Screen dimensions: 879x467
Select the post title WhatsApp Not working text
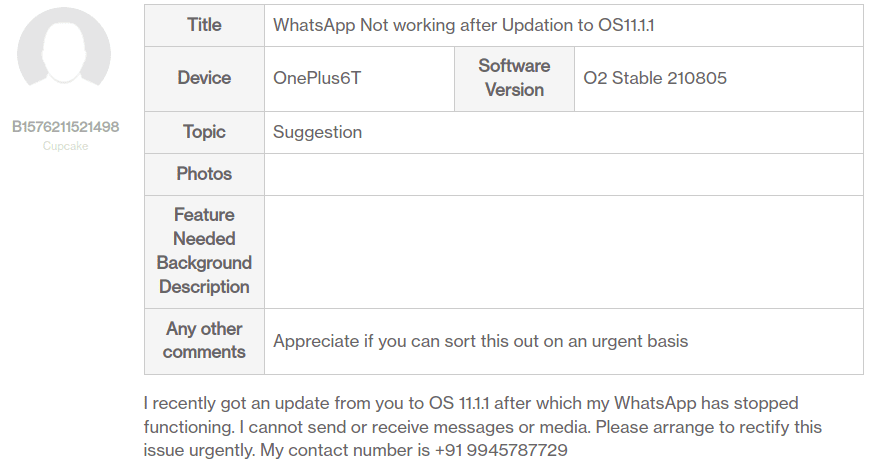(464, 25)
